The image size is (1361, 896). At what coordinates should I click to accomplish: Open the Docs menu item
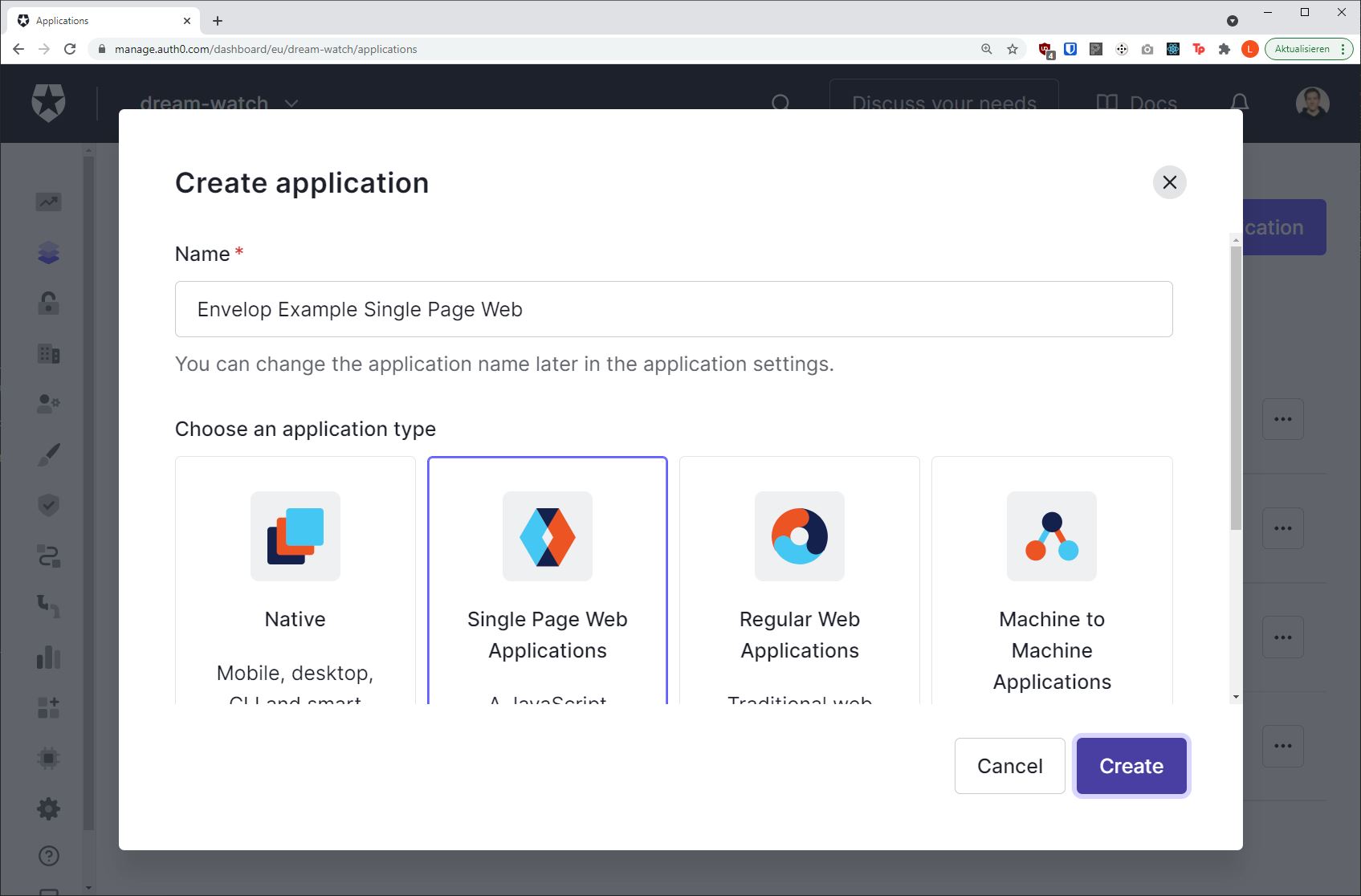coord(1137,103)
